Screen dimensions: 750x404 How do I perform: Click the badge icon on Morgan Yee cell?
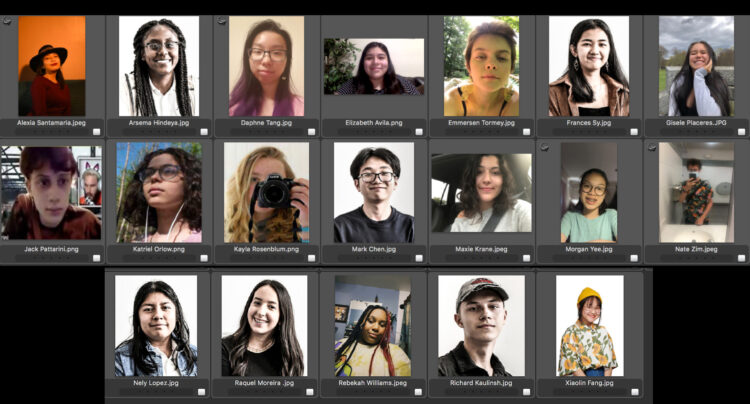tap(544, 147)
